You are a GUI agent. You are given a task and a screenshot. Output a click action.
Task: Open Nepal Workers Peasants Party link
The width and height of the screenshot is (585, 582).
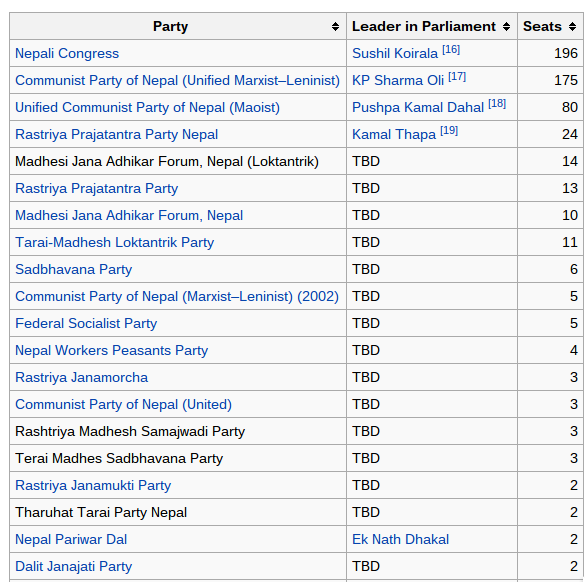click(112, 350)
